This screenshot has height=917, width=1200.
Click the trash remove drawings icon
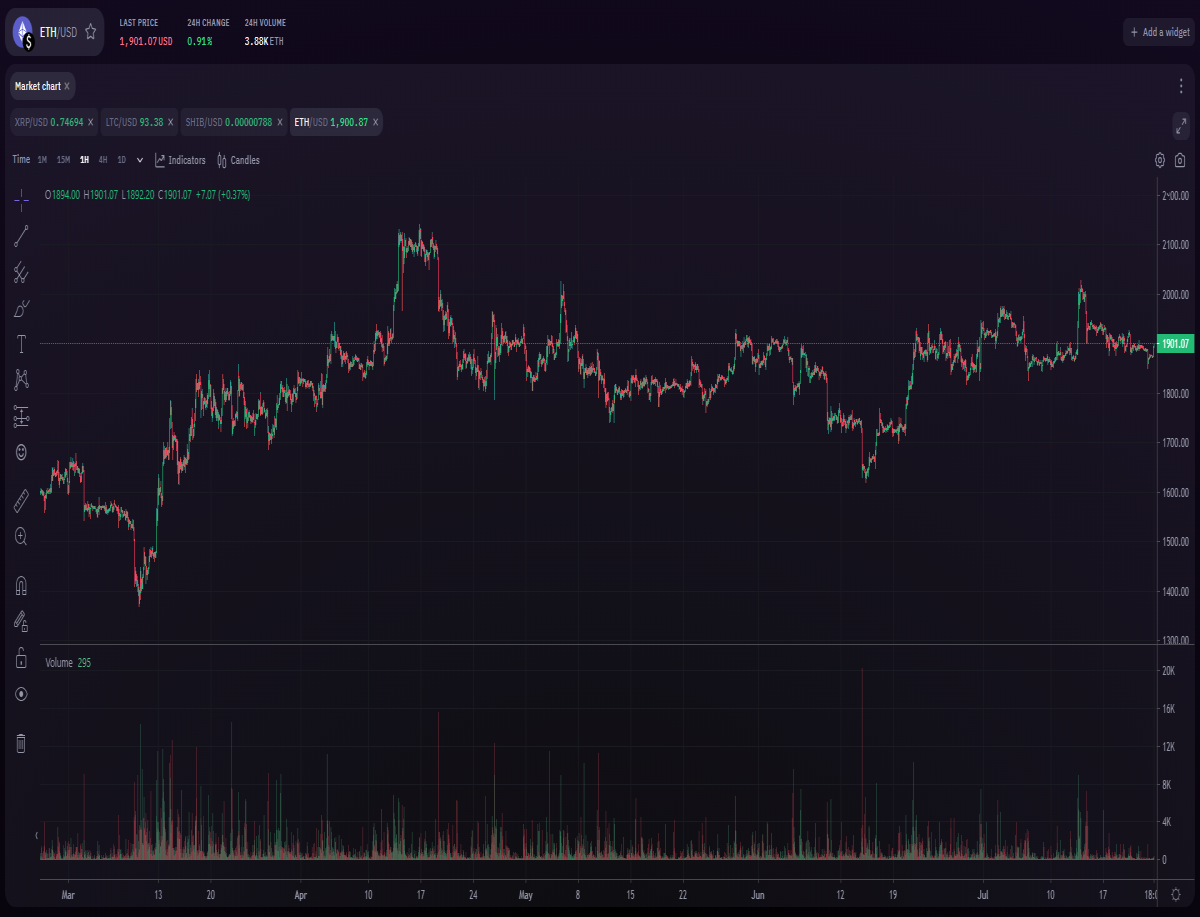click(x=21, y=743)
